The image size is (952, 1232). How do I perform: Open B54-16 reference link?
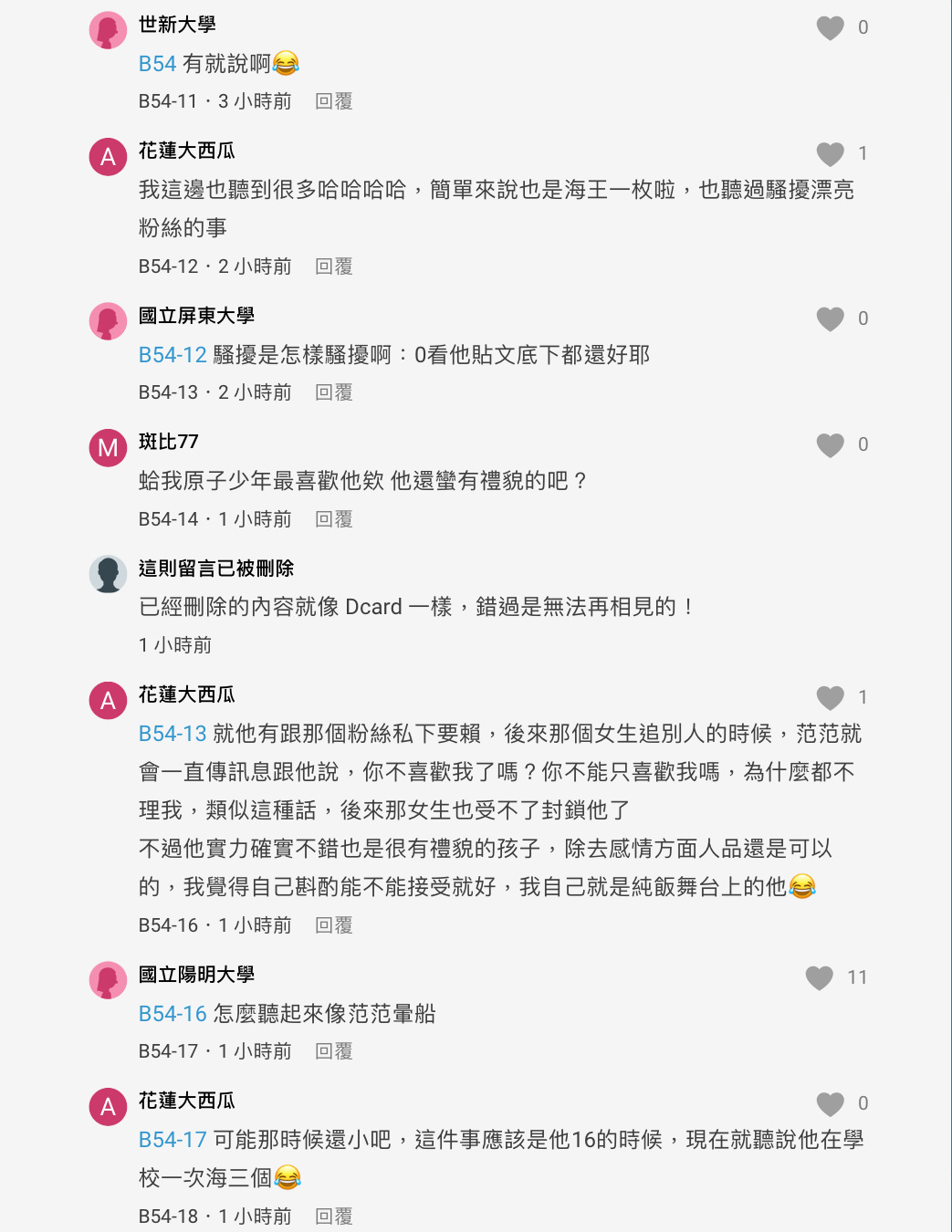173,1014
